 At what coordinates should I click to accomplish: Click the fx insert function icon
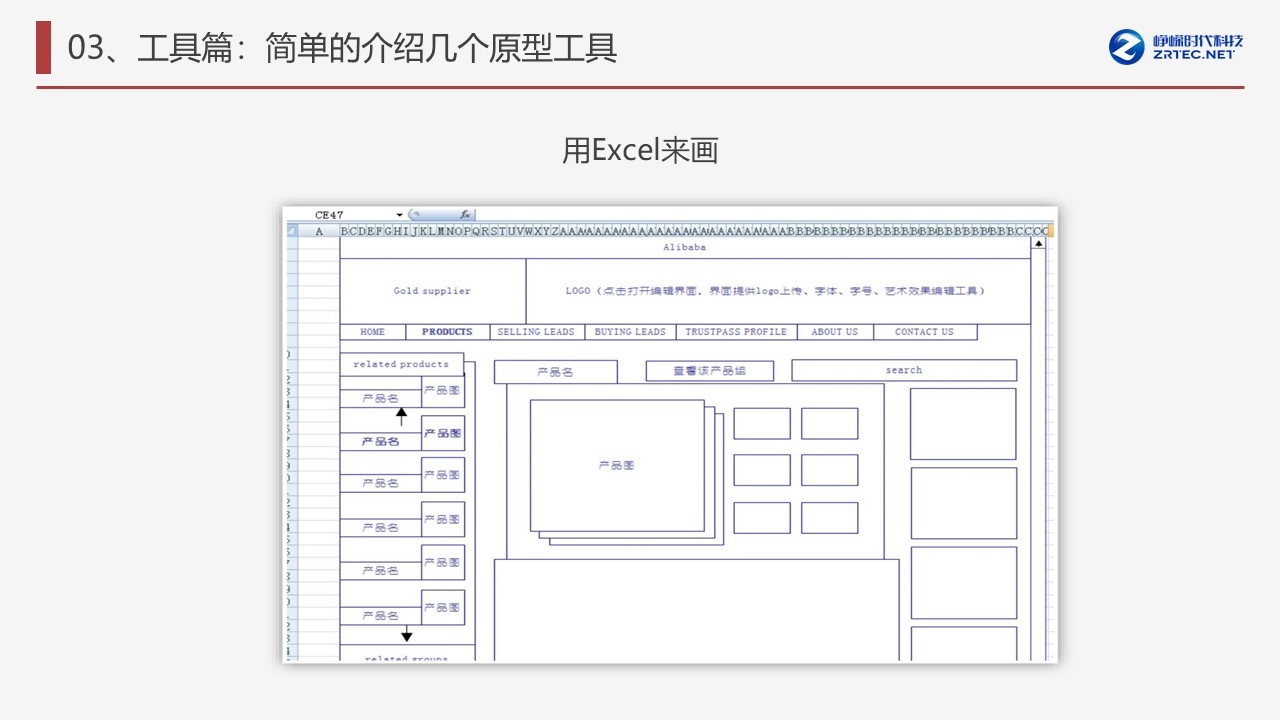pos(465,215)
